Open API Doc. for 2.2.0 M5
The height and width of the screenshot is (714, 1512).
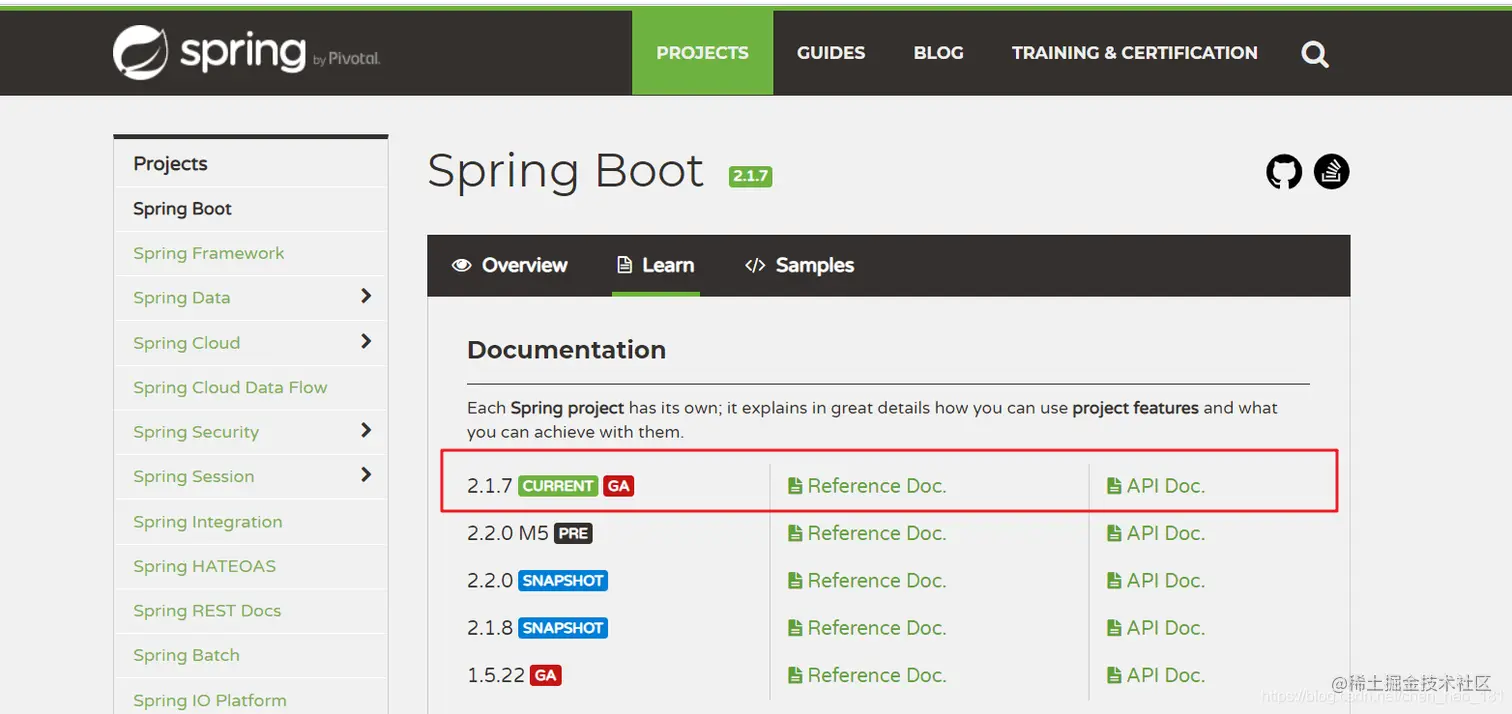pos(1155,533)
